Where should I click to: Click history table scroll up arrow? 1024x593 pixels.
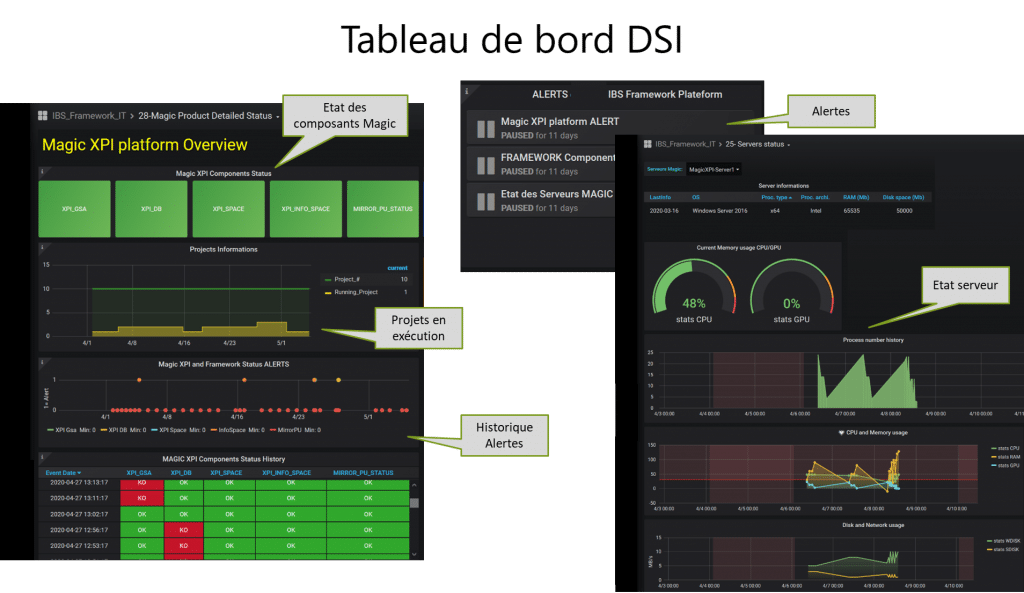click(x=414, y=485)
